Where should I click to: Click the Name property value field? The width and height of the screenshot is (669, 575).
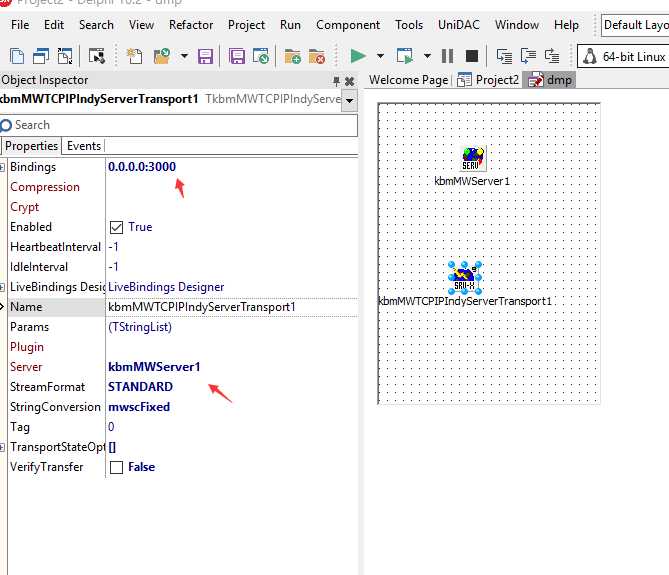pyautogui.click(x=232, y=307)
